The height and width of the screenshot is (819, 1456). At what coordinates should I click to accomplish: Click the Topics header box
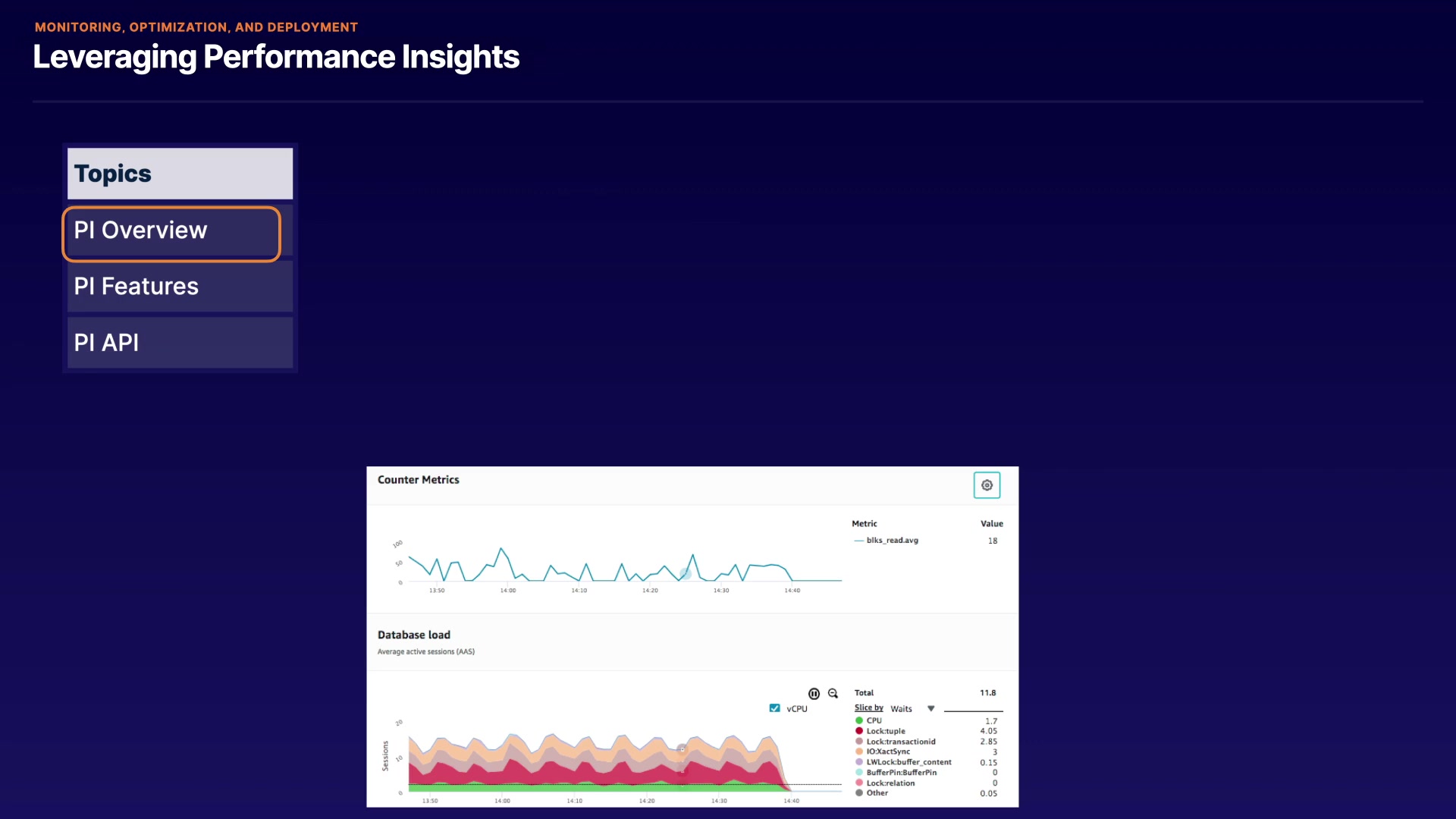tap(180, 174)
